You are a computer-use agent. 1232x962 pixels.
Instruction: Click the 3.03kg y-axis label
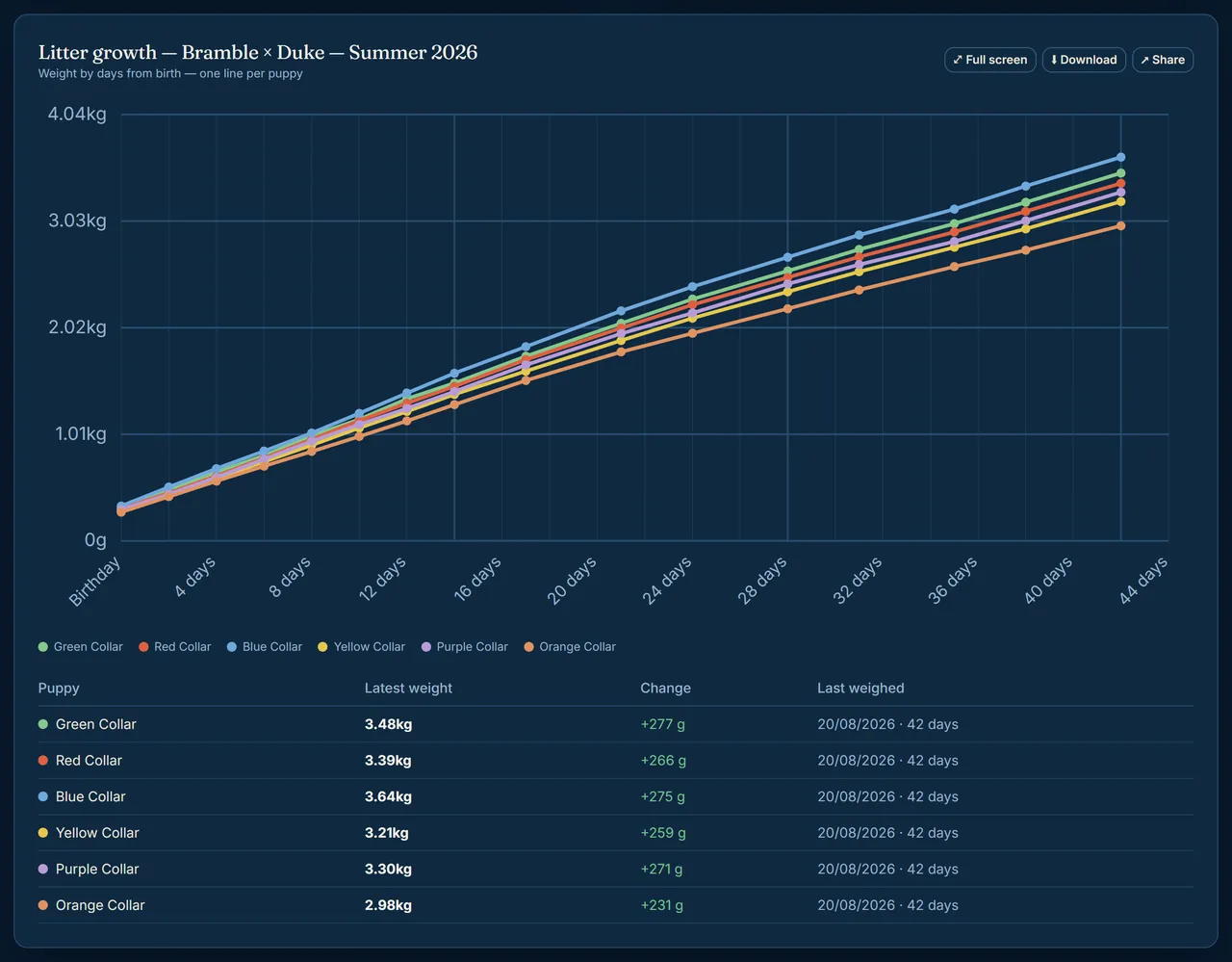pos(77,221)
